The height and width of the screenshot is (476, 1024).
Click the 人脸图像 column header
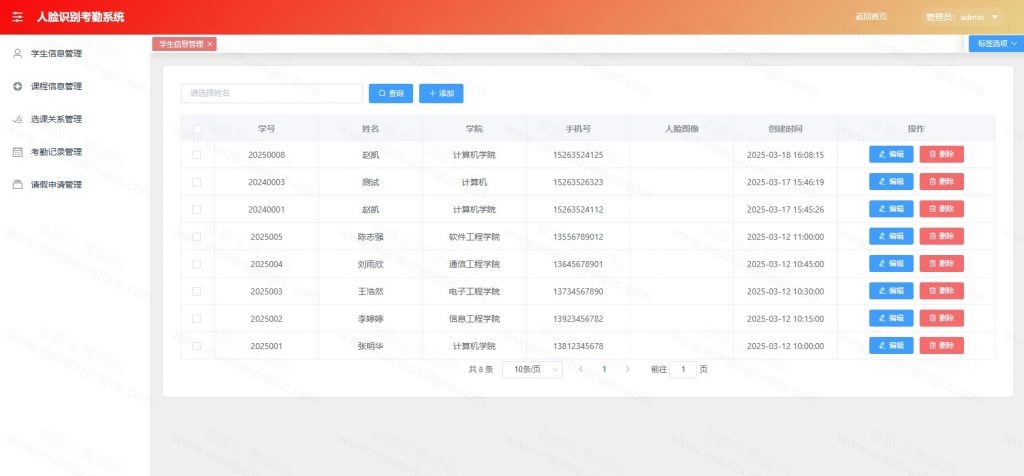coord(682,129)
